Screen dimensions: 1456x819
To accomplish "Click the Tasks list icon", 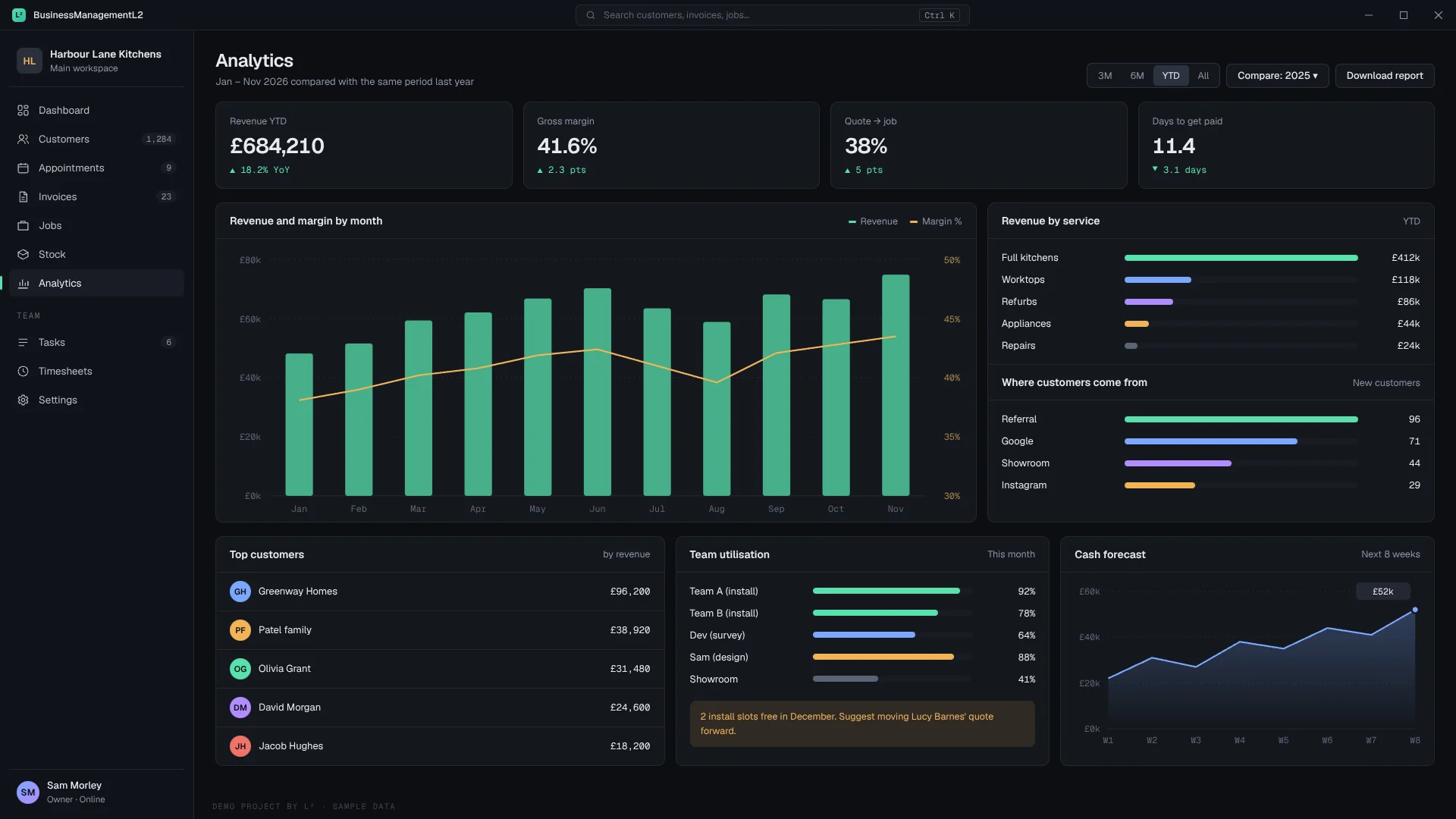I will [23, 343].
